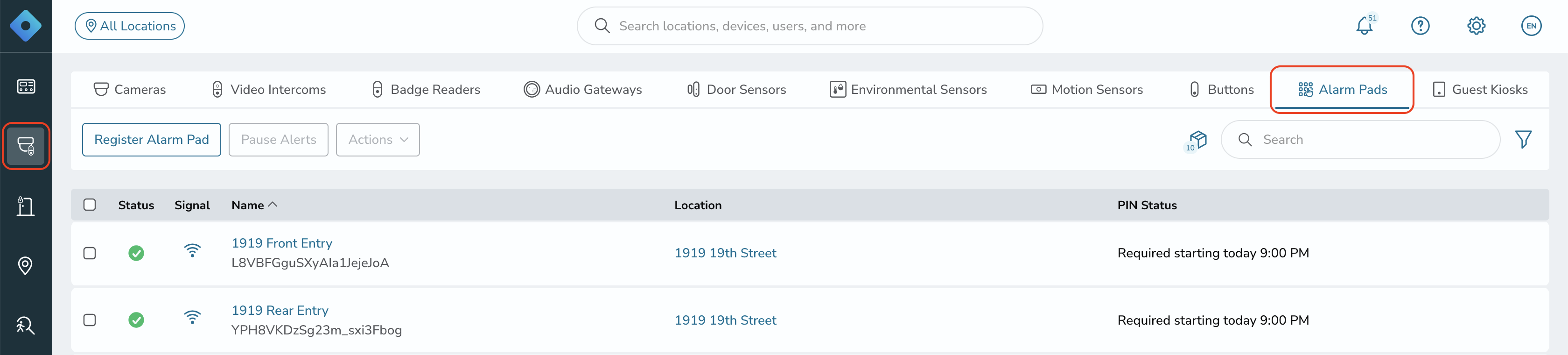Screen dimensions: 1568x355
Task: Check the 1919 Rear Entry row checkbox
Action: point(90,320)
